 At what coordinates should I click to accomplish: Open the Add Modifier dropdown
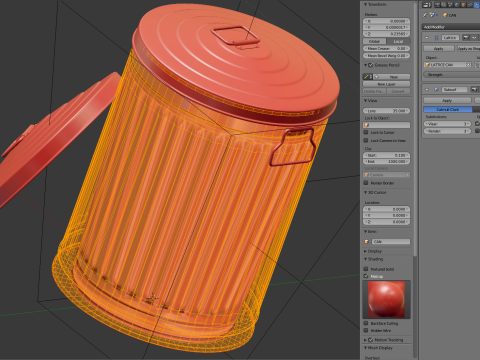click(x=451, y=27)
